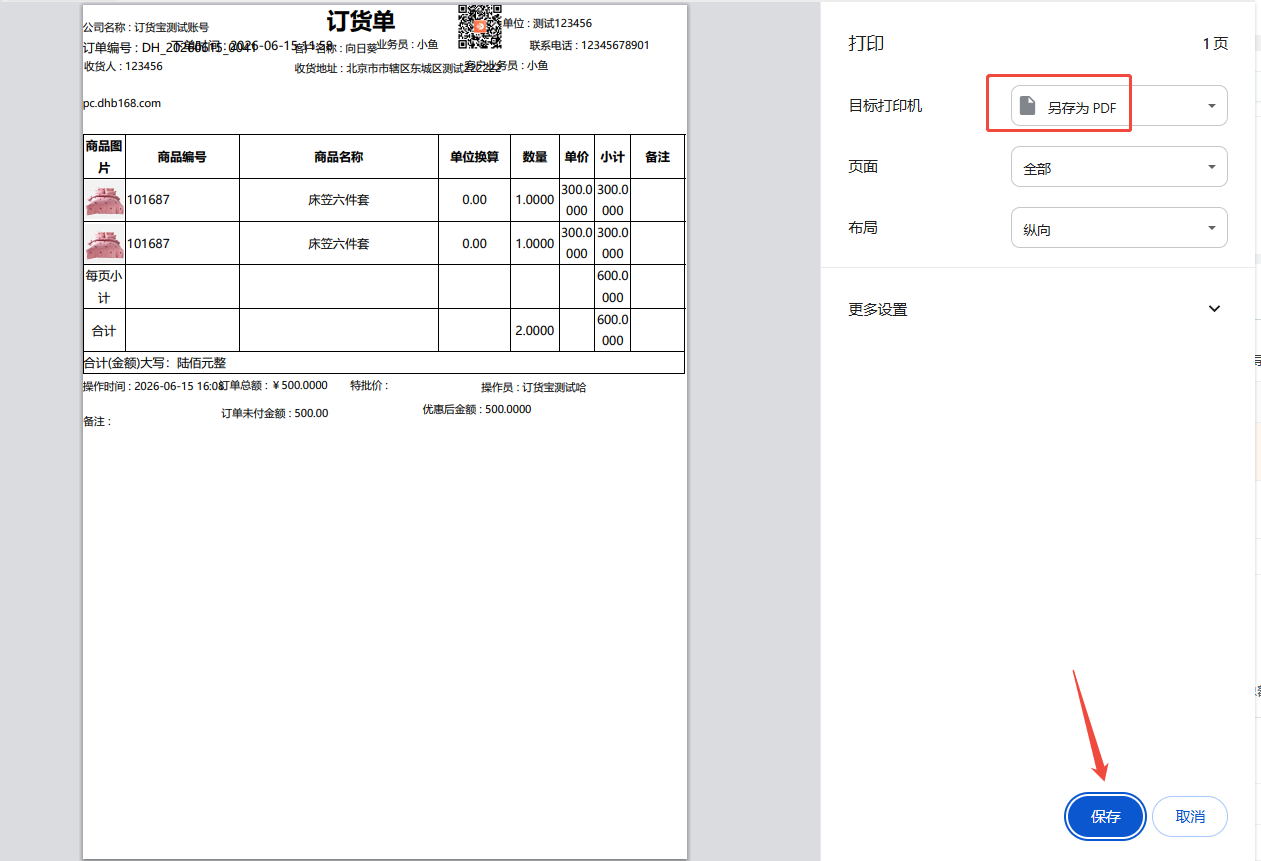Click the 操作员 : 订货宝测试哈 text
The image size is (1261, 861).
pos(533,387)
